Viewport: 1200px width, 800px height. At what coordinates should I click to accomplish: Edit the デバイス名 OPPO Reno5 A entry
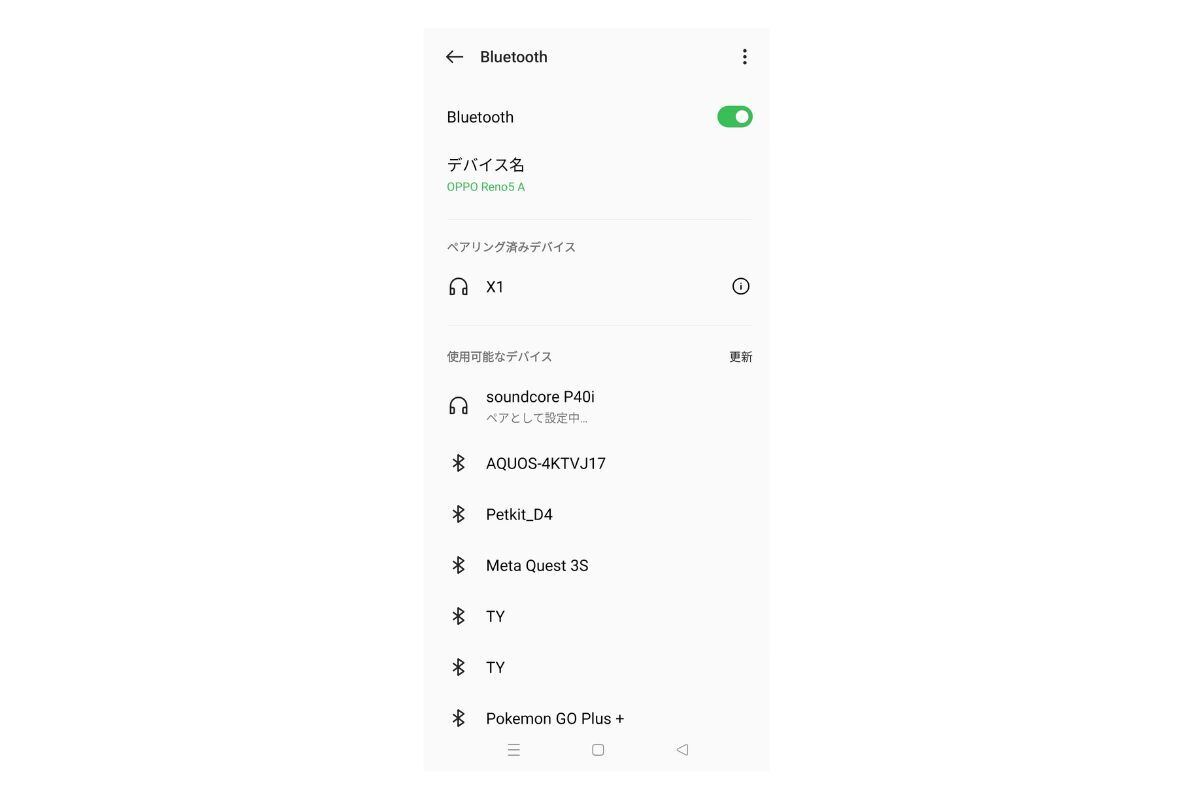tap(597, 174)
